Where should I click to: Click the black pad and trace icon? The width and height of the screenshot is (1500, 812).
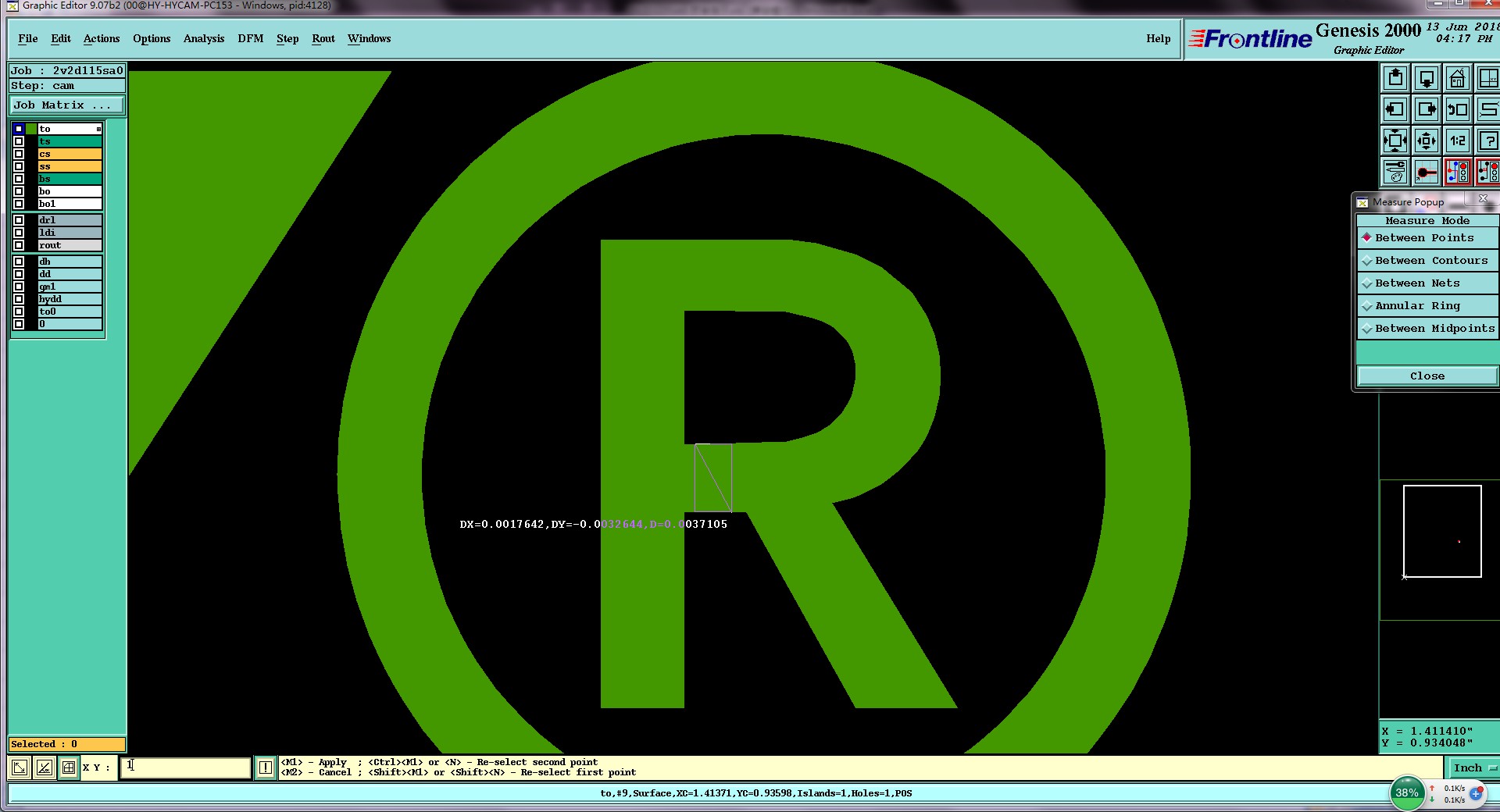tap(1427, 172)
